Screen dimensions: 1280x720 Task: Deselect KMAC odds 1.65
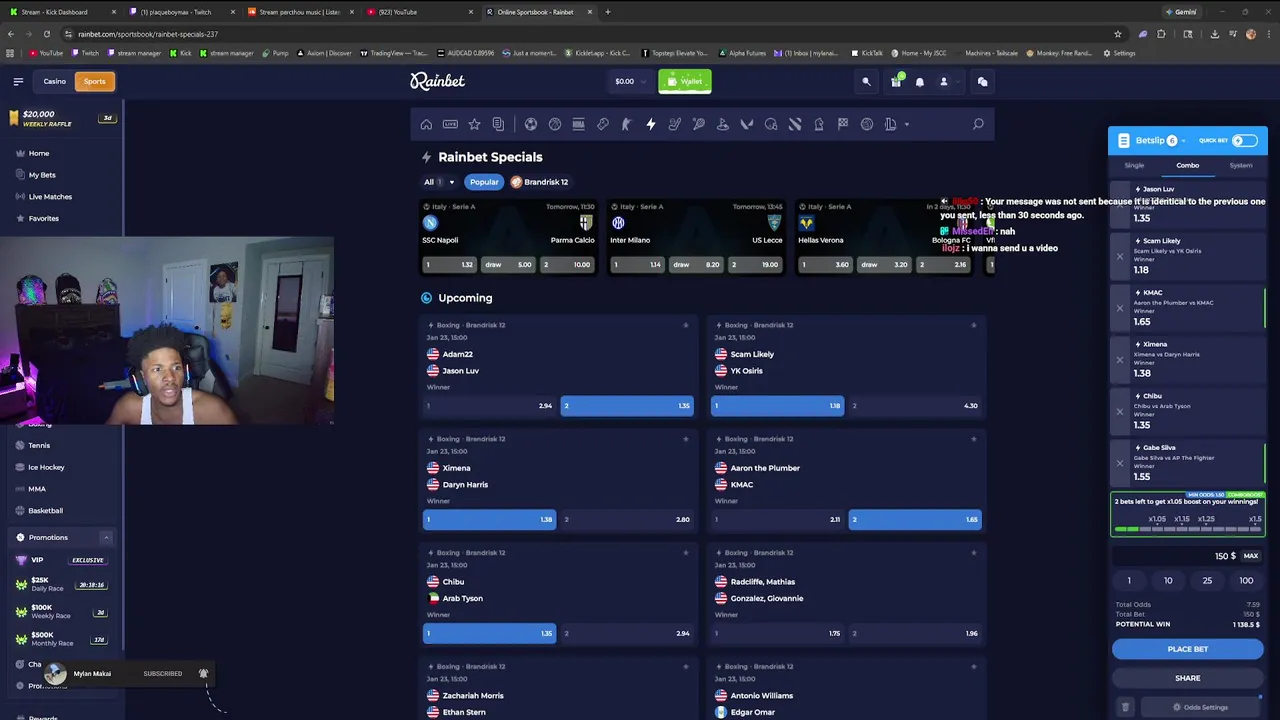pyautogui.click(x=915, y=520)
